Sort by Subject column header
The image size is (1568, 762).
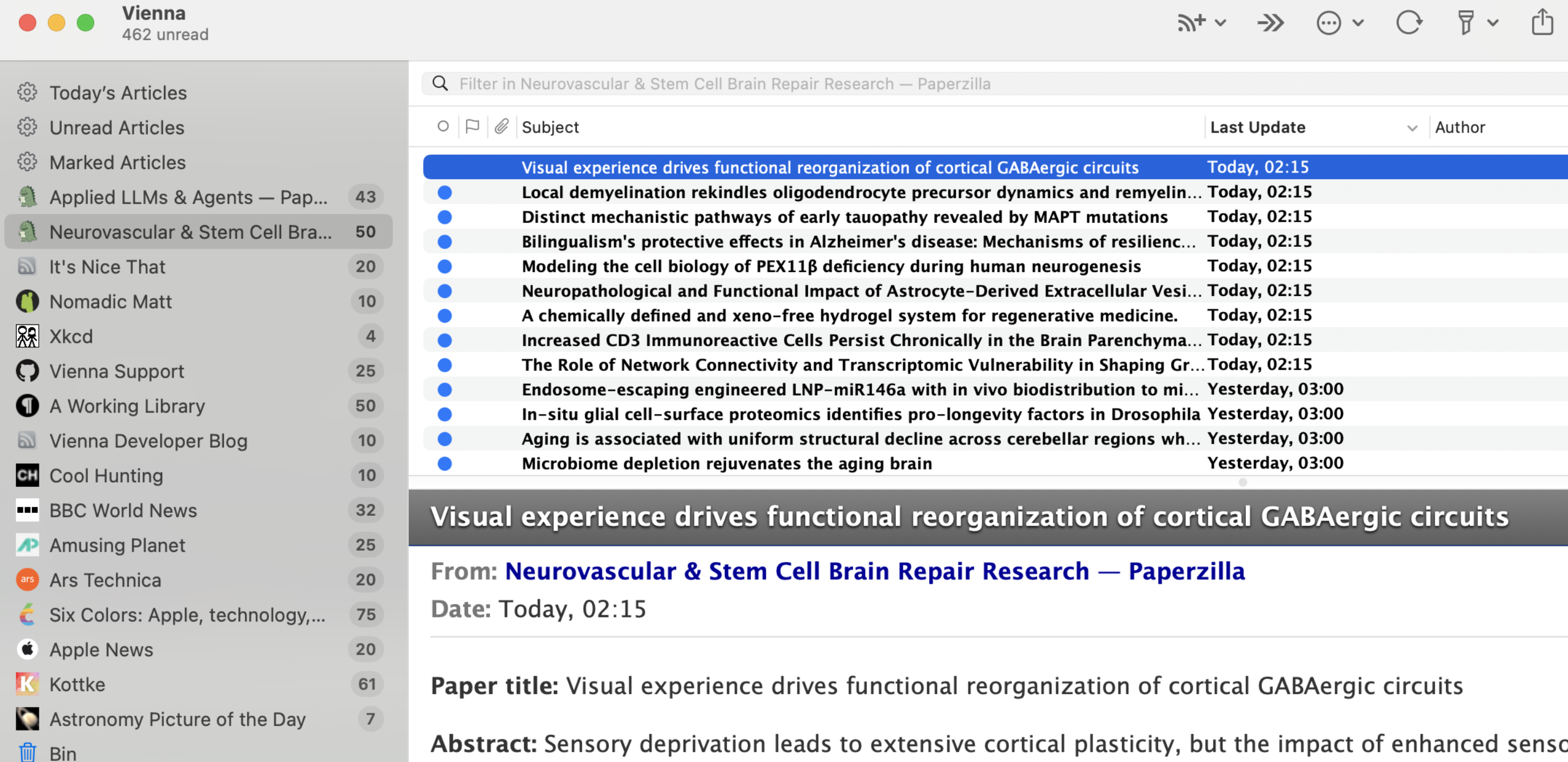coord(550,127)
